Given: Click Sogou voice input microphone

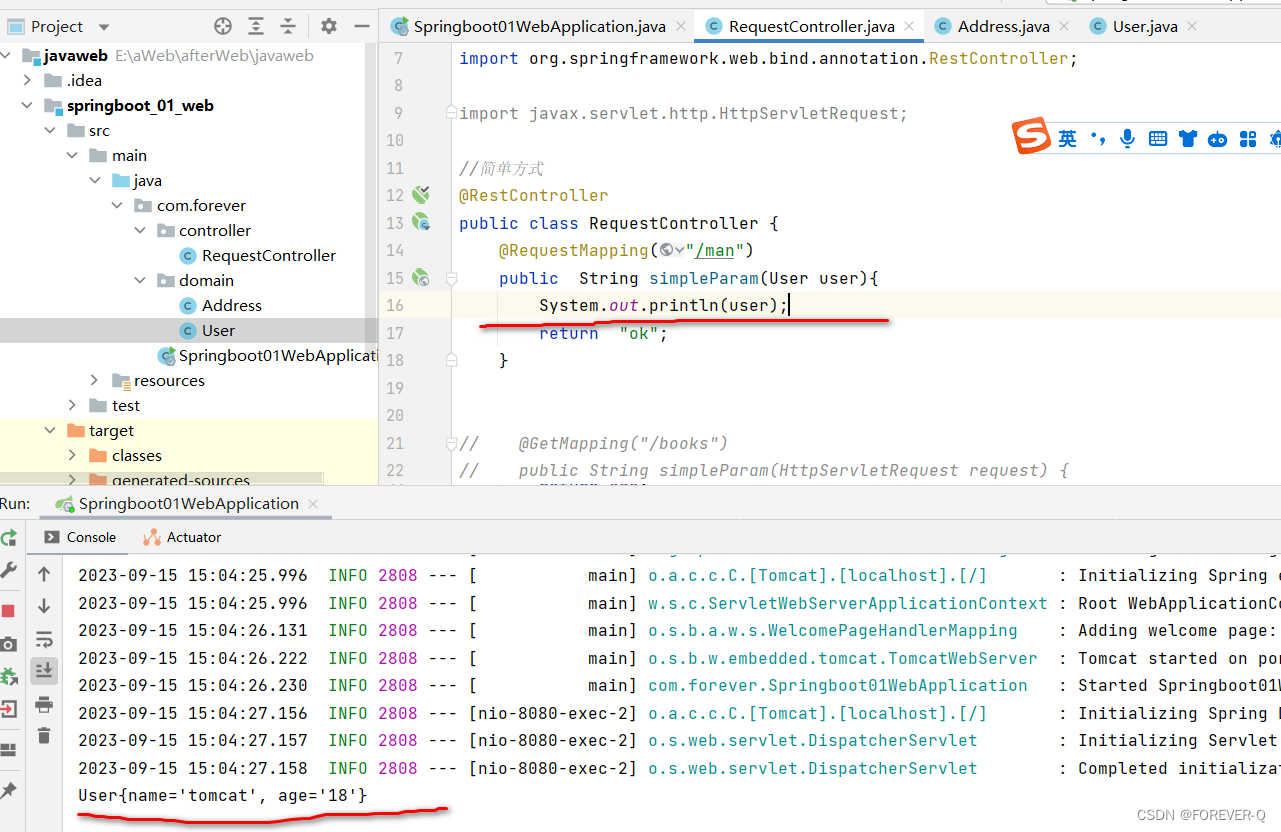Looking at the screenshot, I should (x=1128, y=139).
